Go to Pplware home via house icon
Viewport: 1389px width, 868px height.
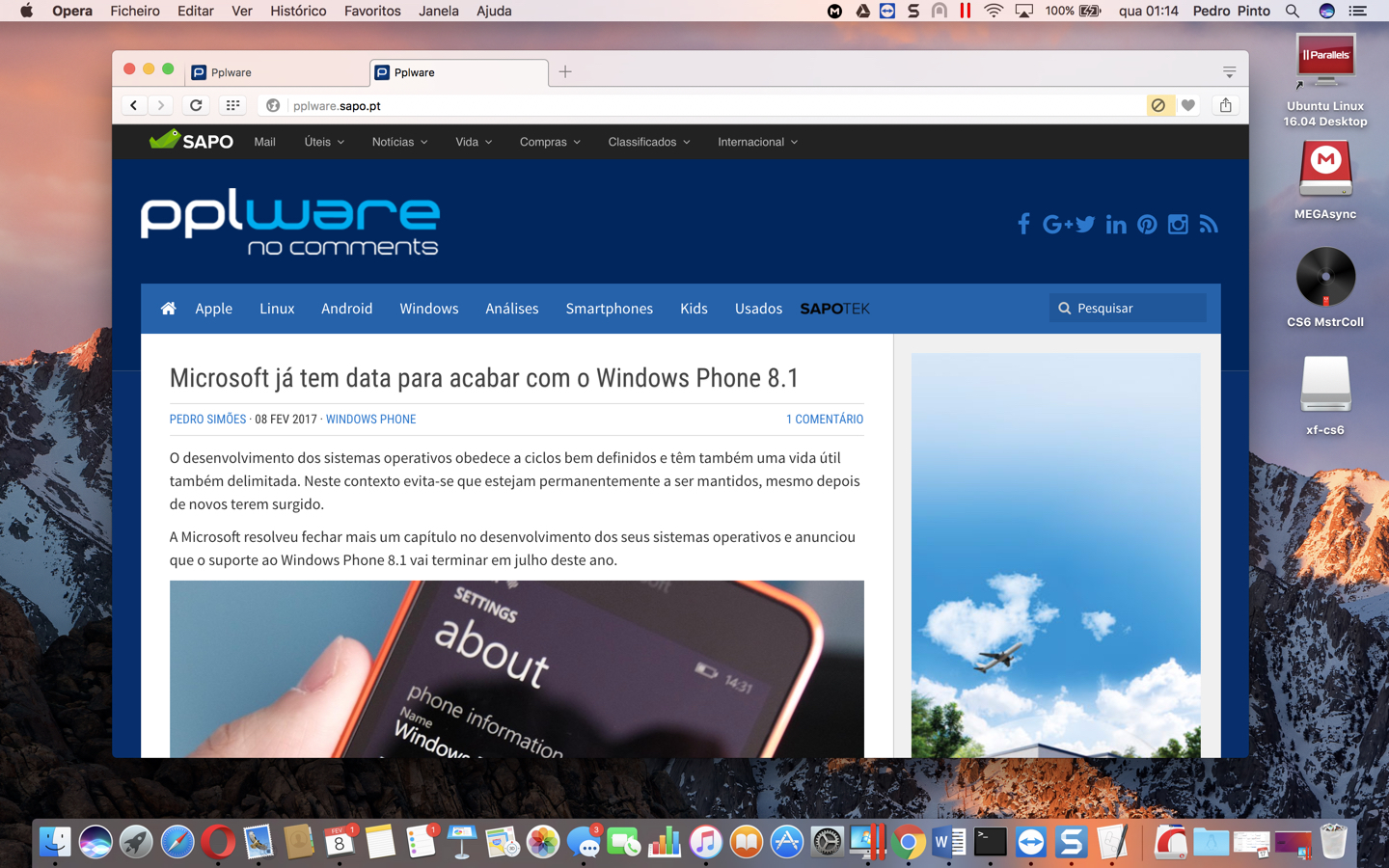pos(168,309)
